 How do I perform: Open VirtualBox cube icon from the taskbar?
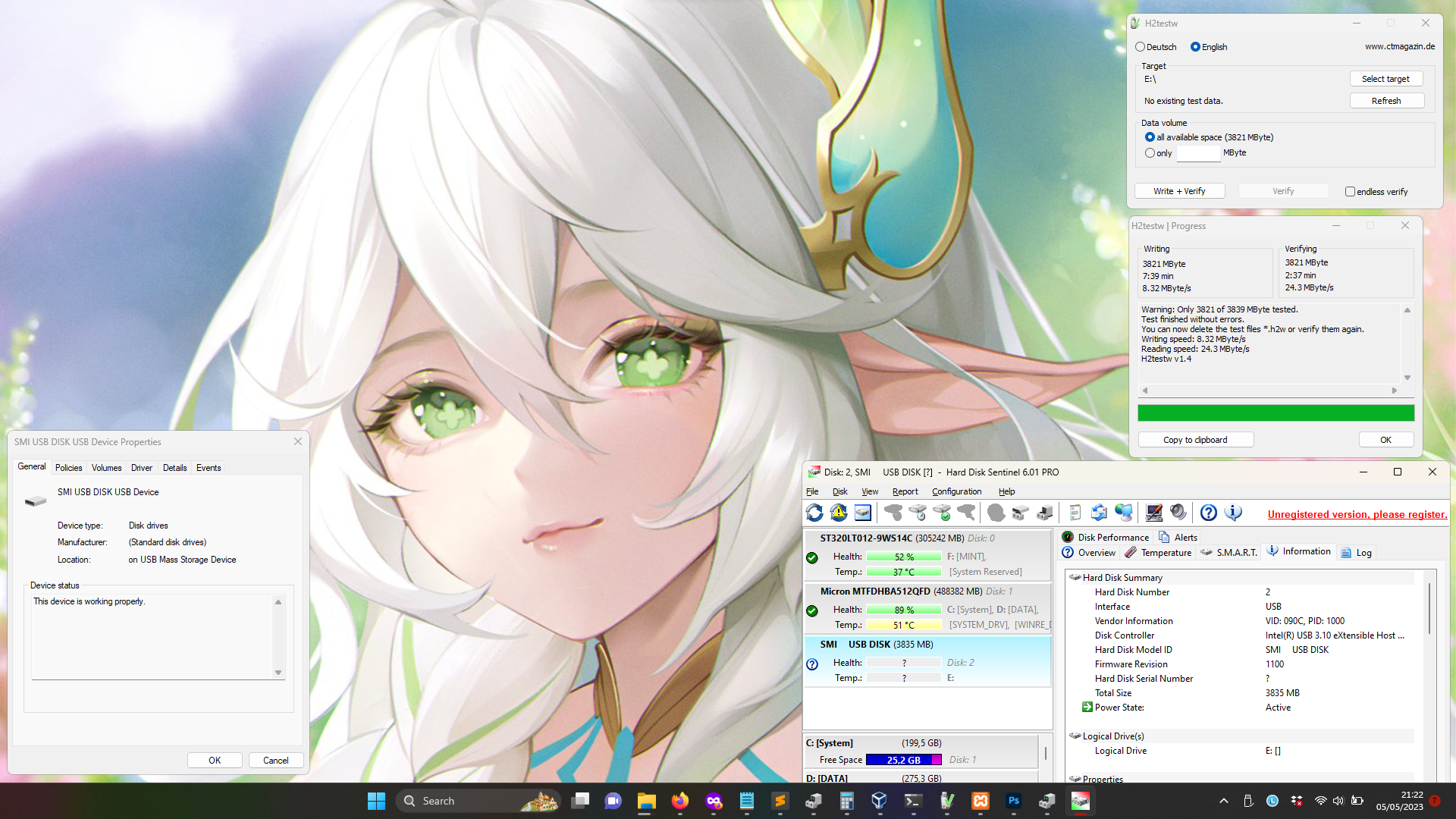click(880, 801)
